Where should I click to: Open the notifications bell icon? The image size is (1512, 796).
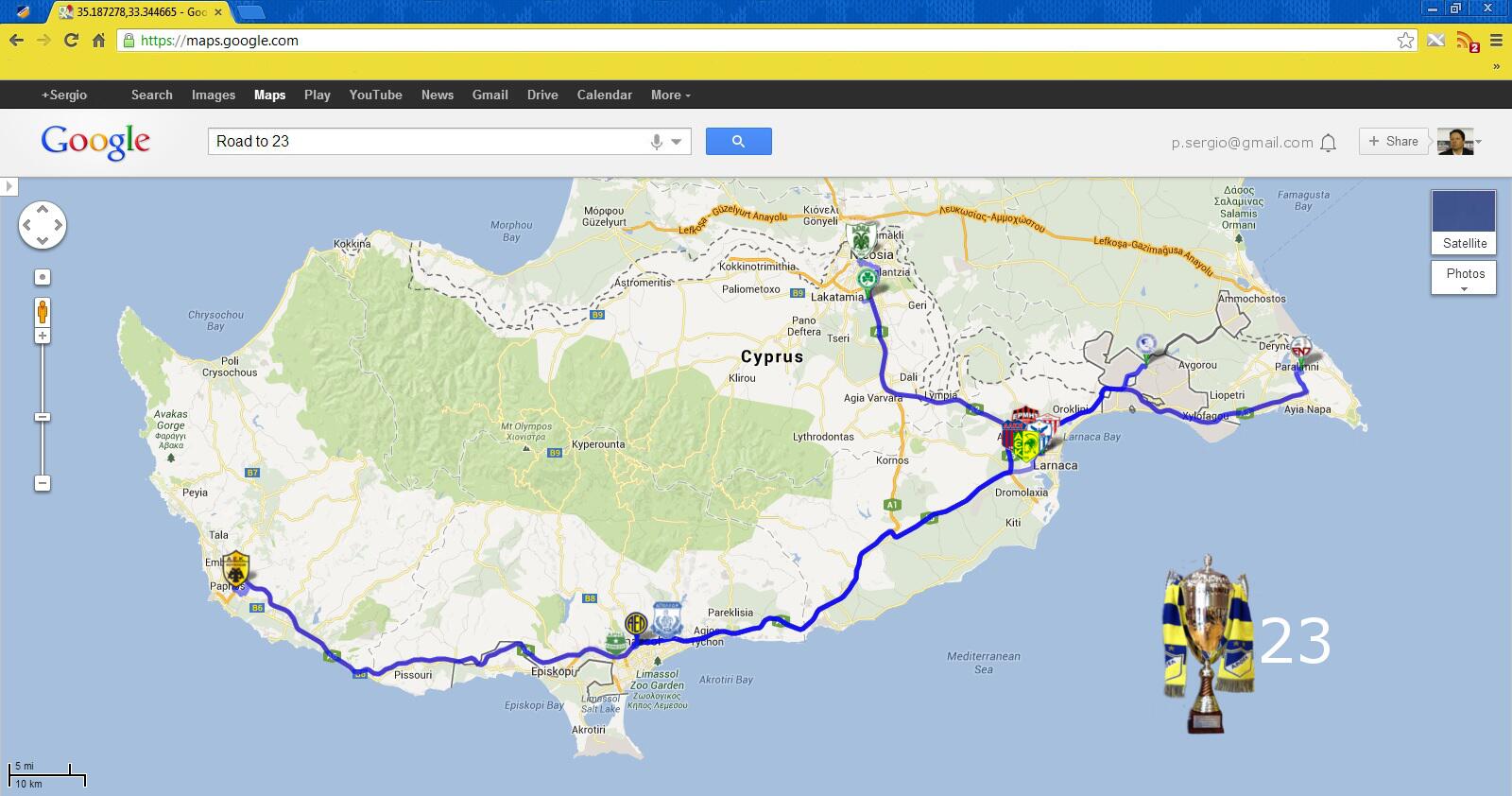1329,143
